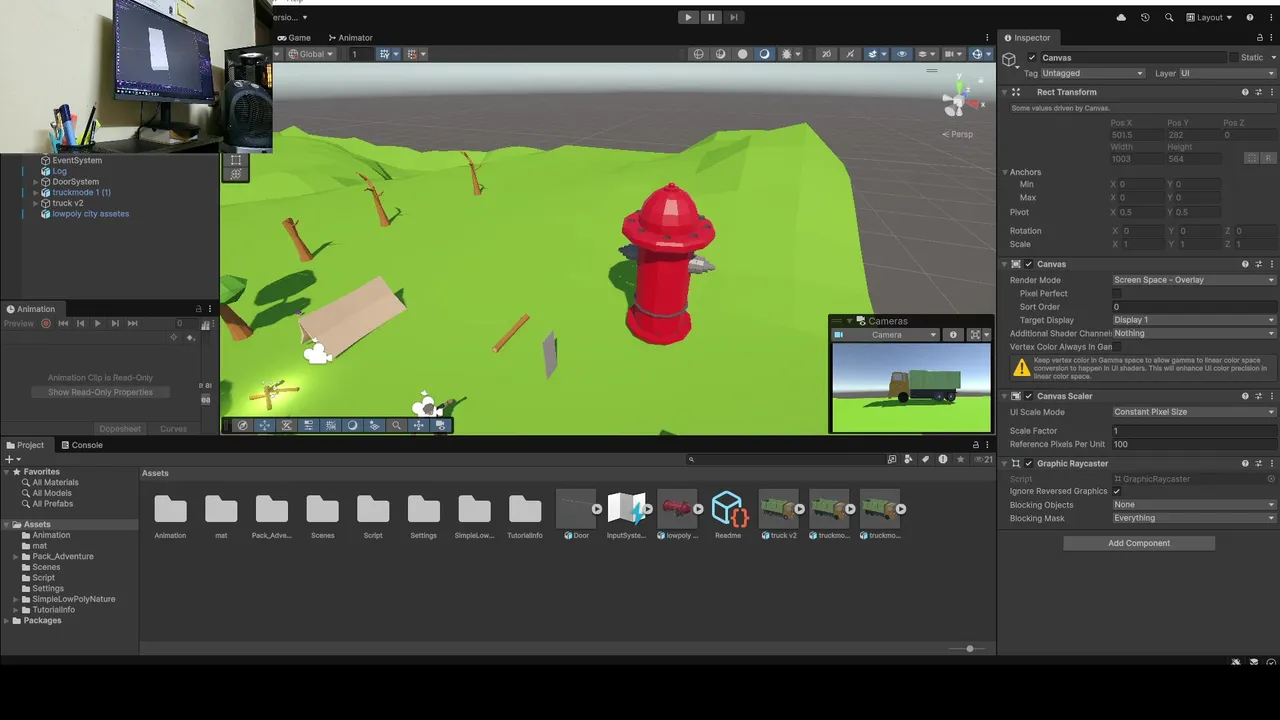Switch to the Curves view
This screenshot has height=720, width=1280.
coord(173,429)
